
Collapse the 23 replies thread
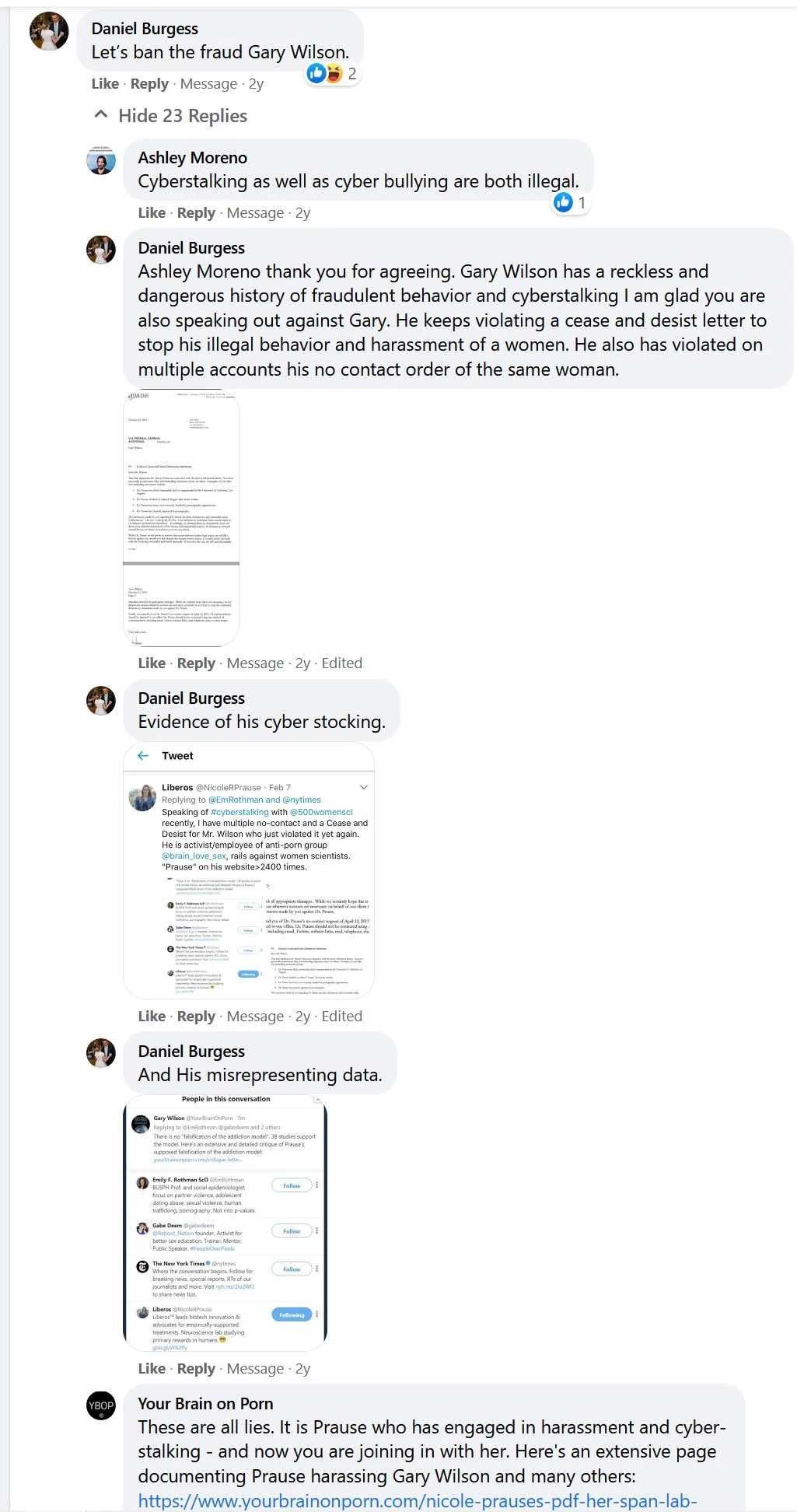coord(182,116)
